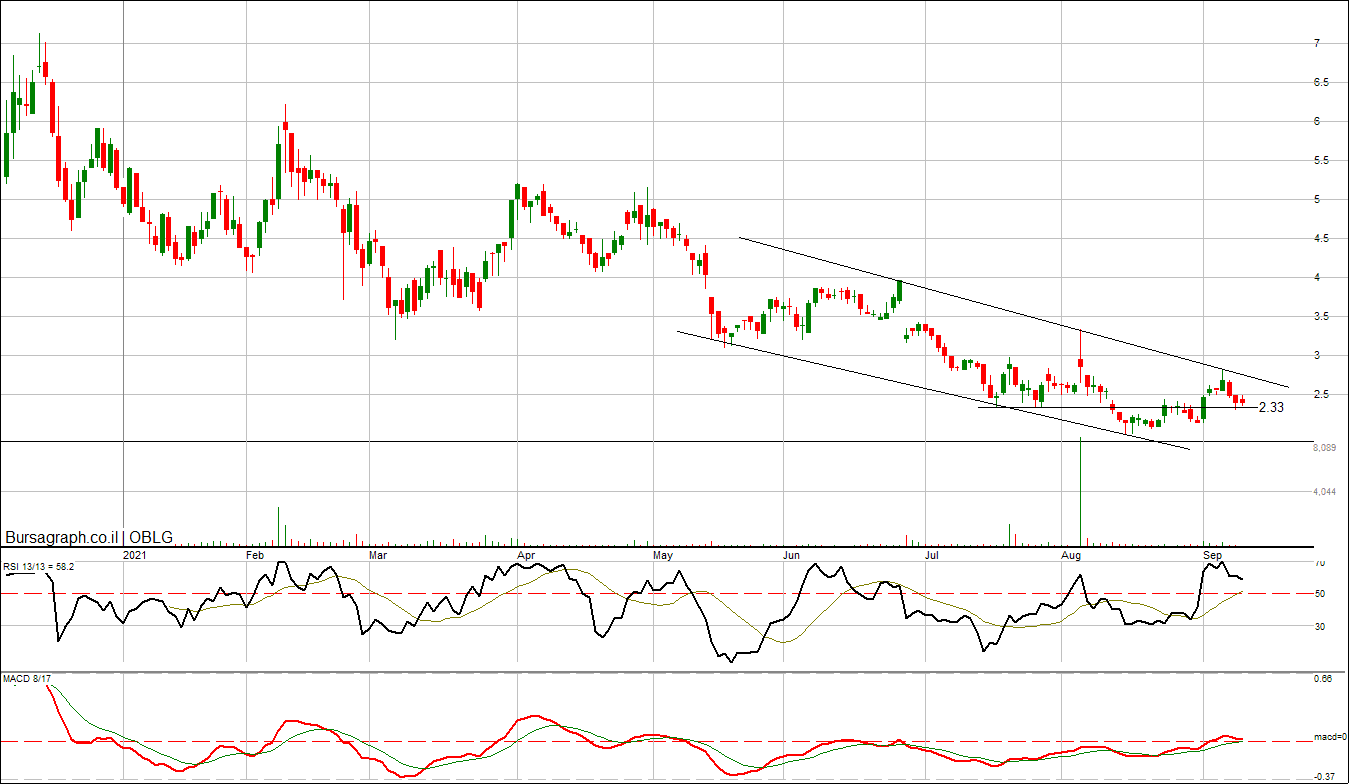
Task: Click the Bursagraph.co.il website watermark
Action: coord(62,538)
